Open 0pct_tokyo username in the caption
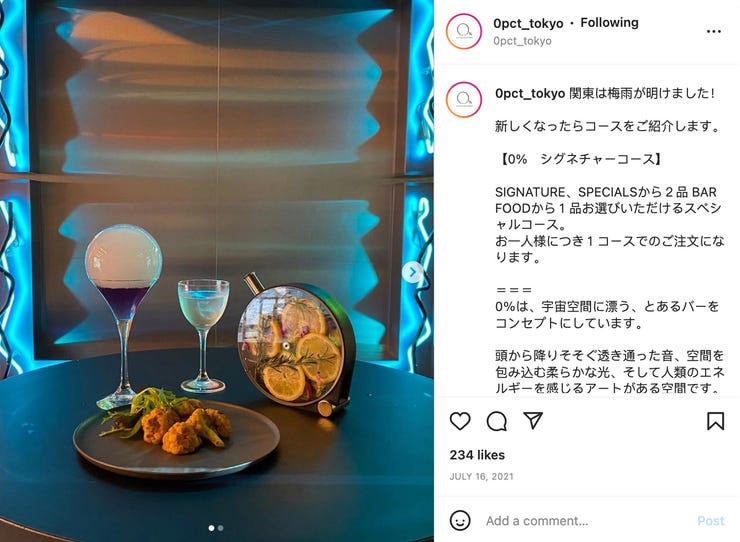The image size is (740, 542). [x=530, y=93]
